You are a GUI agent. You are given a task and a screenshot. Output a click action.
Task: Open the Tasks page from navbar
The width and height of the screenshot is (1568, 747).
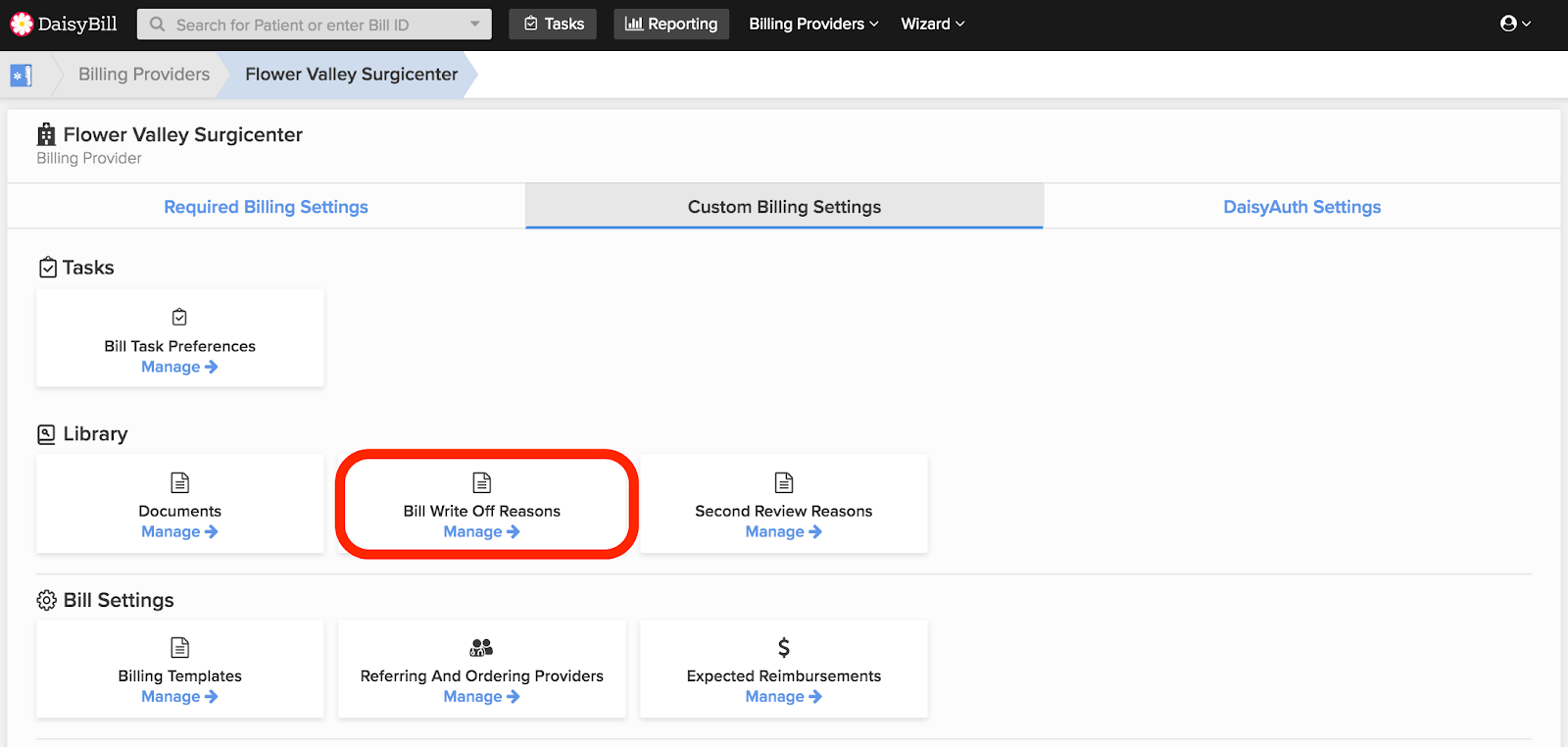tap(554, 24)
